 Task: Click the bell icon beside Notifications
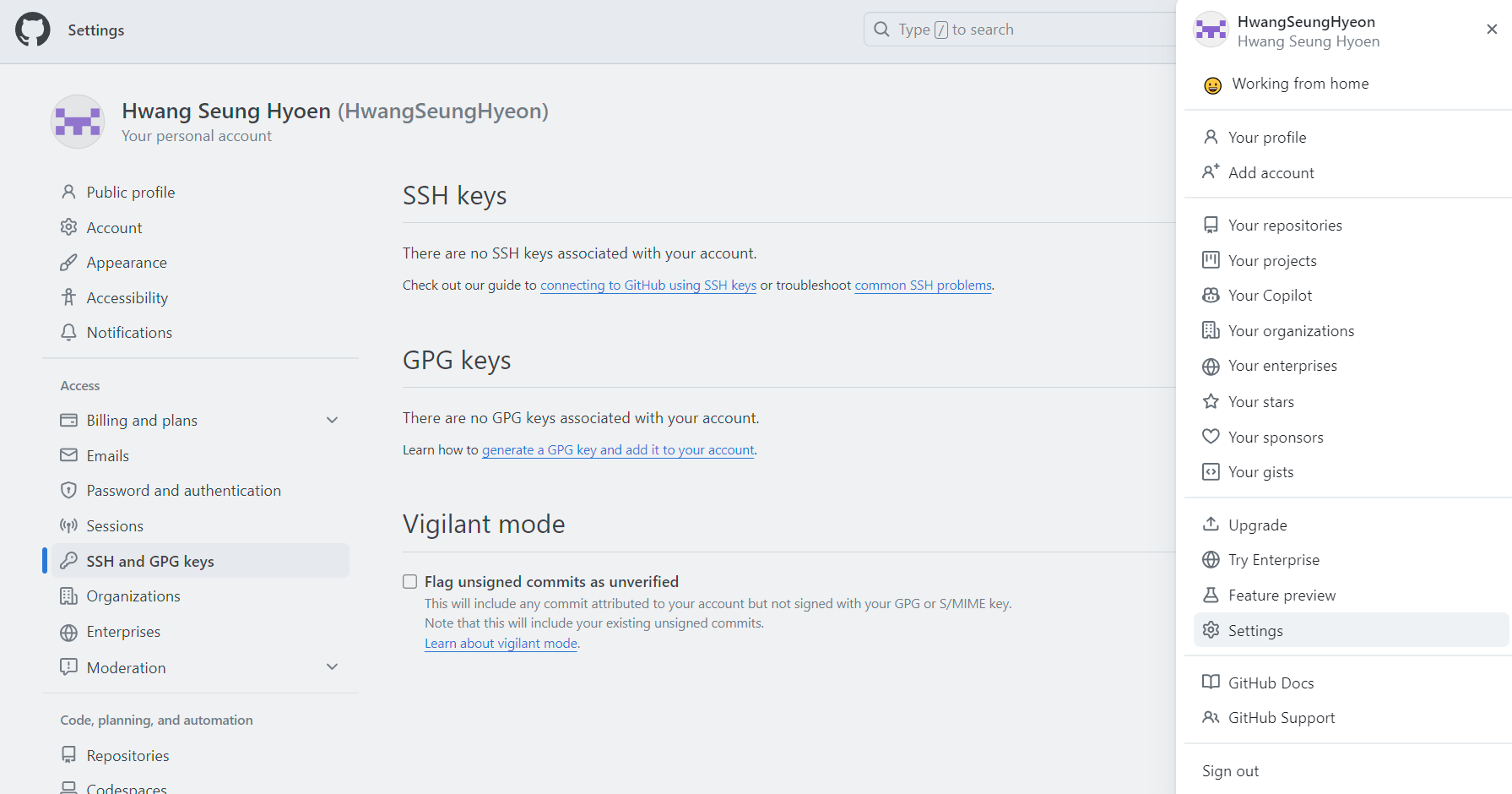click(68, 333)
